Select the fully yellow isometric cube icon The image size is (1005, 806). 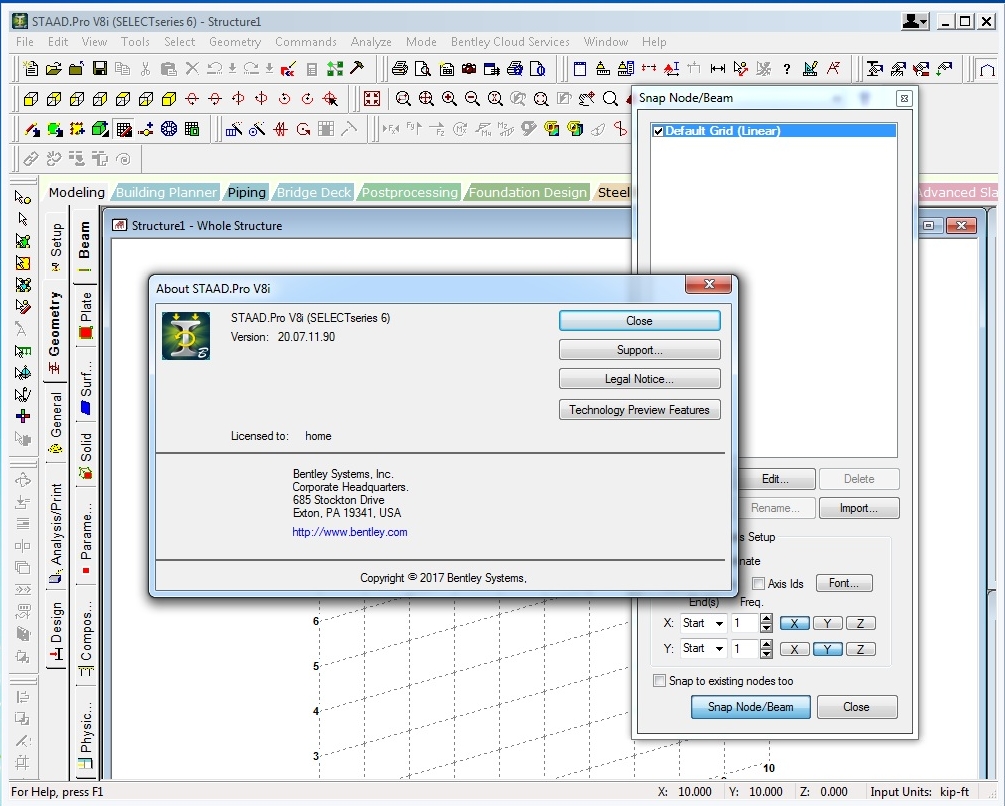click(x=169, y=99)
